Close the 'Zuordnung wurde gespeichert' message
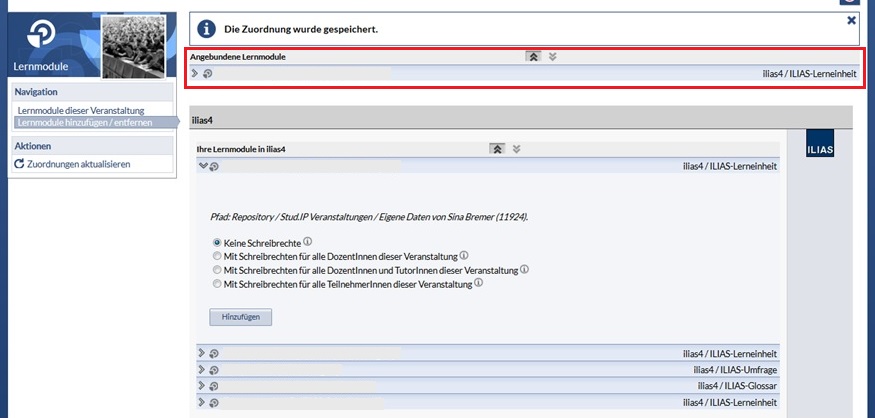This screenshot has height=418, width=875. (x=851, y=20)
